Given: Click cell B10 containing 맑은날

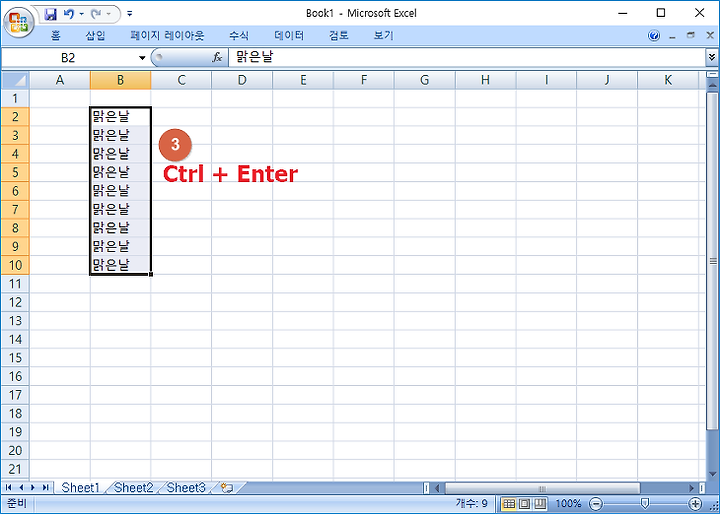Looking at the screenshot, I should (120, 265).
